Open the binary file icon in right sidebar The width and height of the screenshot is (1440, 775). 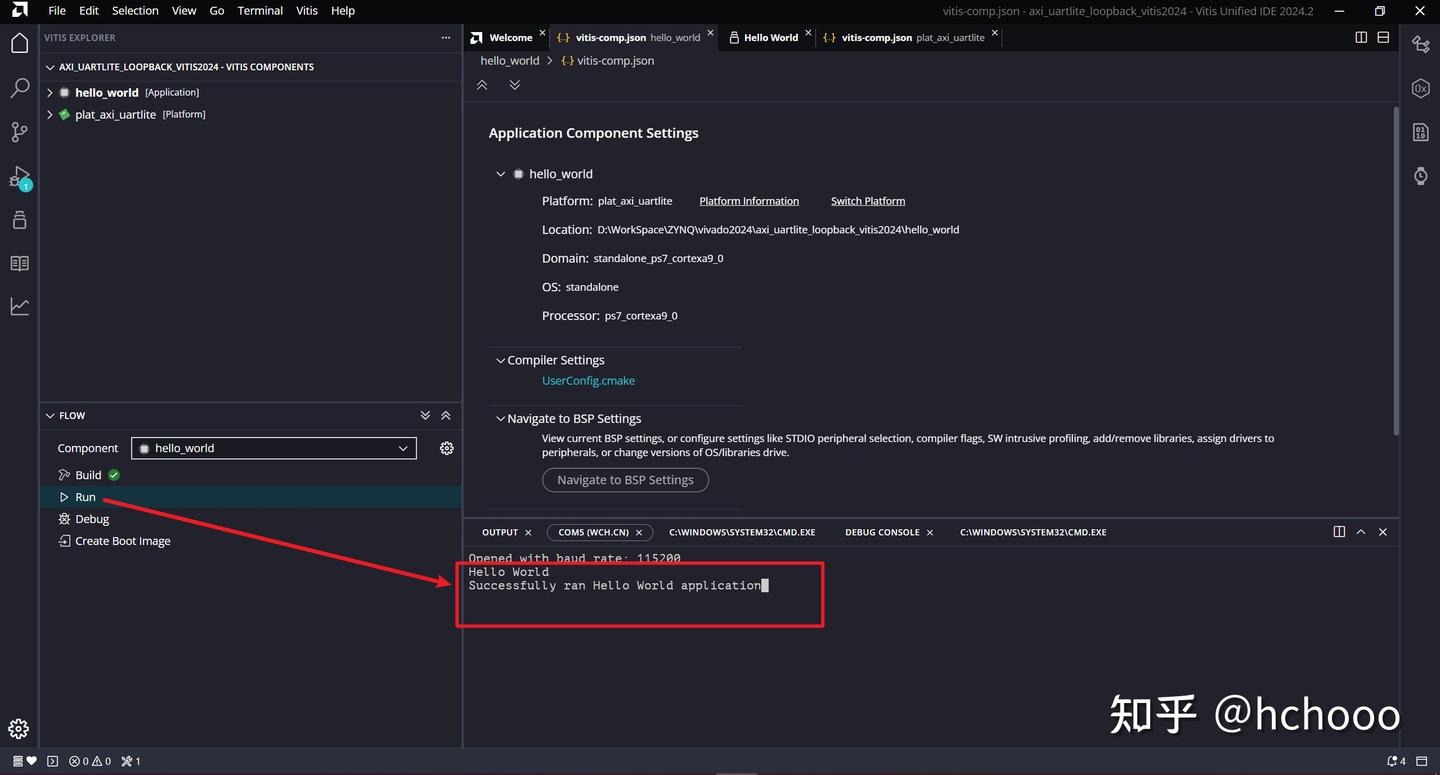[1420, 132]
